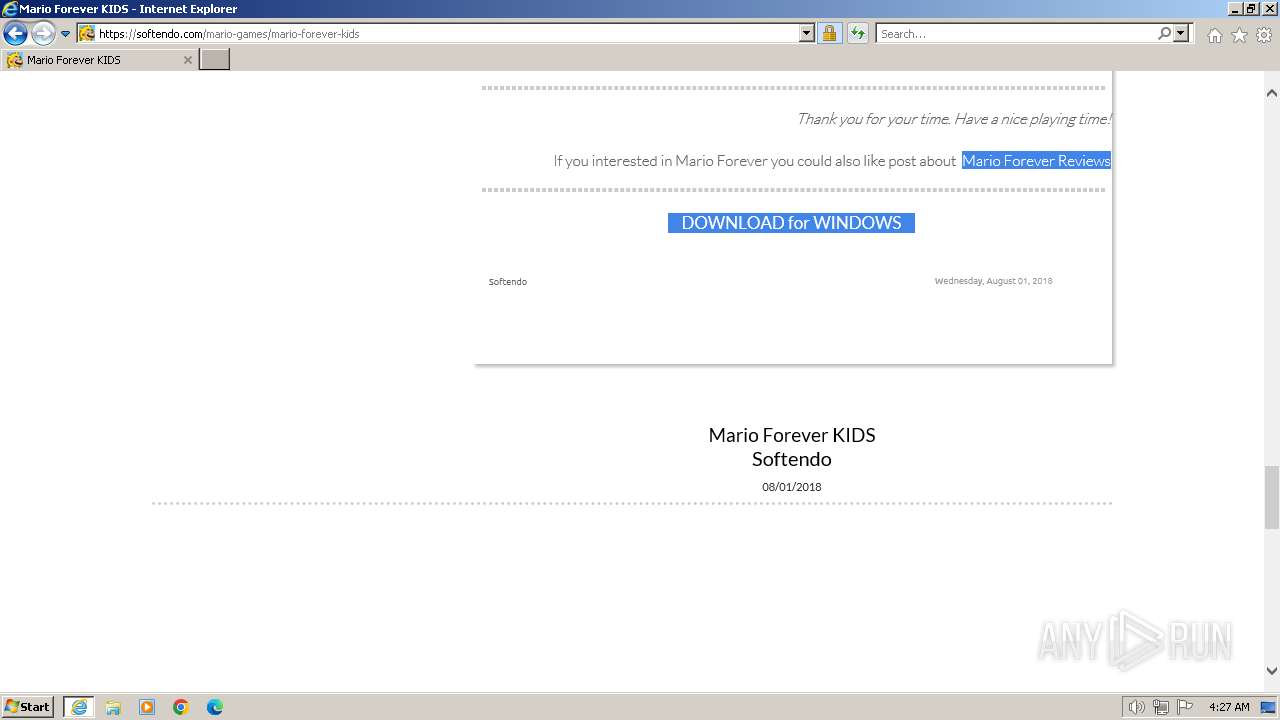Viewport: 1280px width, 720px height.
Task: Click the page favicon in address bar
Action: coord(87,33)
